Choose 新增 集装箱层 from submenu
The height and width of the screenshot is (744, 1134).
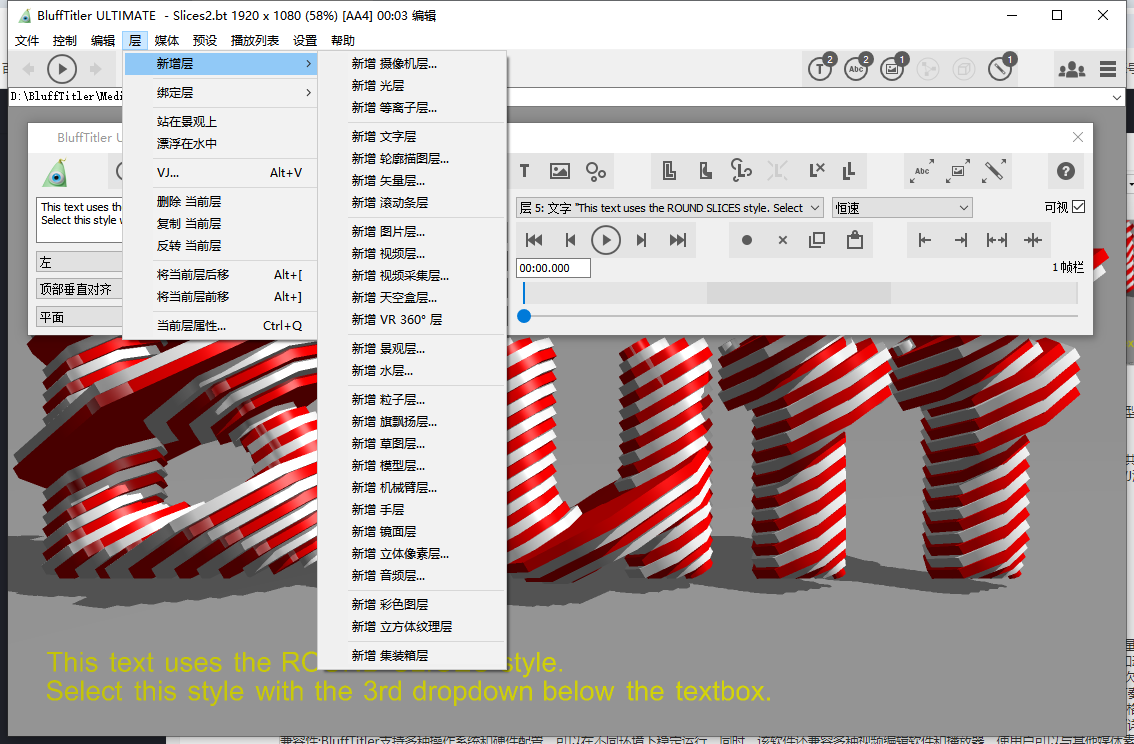click(412, 656)
